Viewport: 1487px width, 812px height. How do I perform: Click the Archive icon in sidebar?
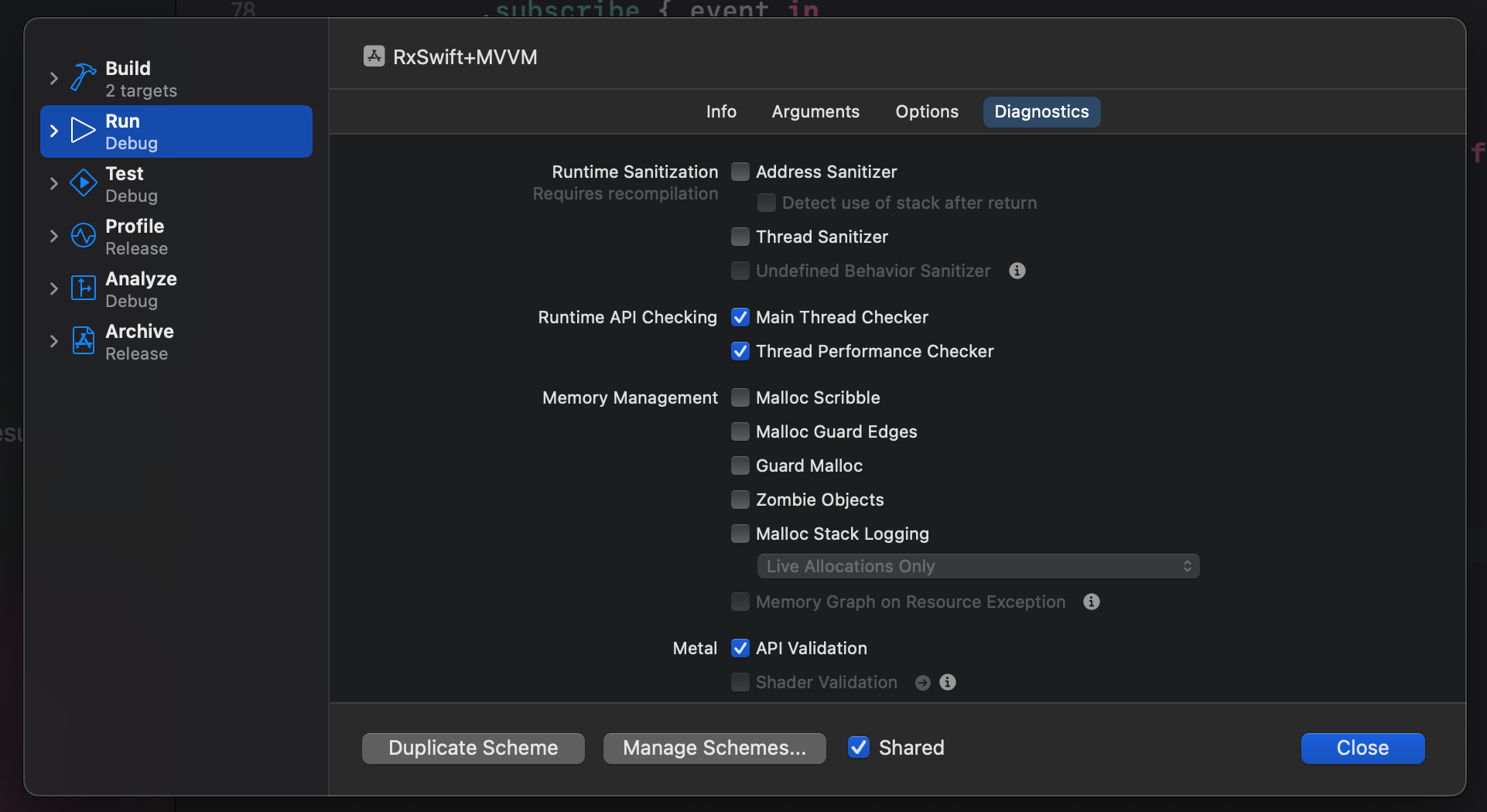click(84, 340)
